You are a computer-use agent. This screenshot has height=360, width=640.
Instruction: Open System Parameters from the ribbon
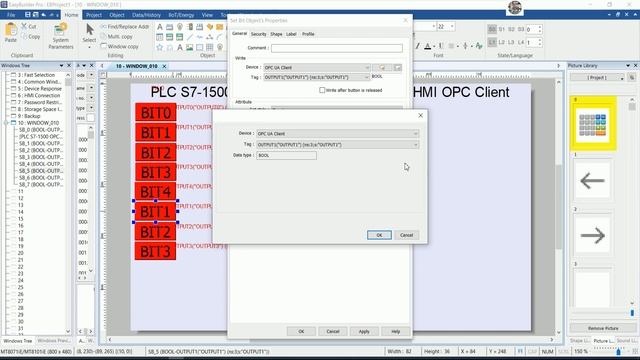(x=61, y=36)
